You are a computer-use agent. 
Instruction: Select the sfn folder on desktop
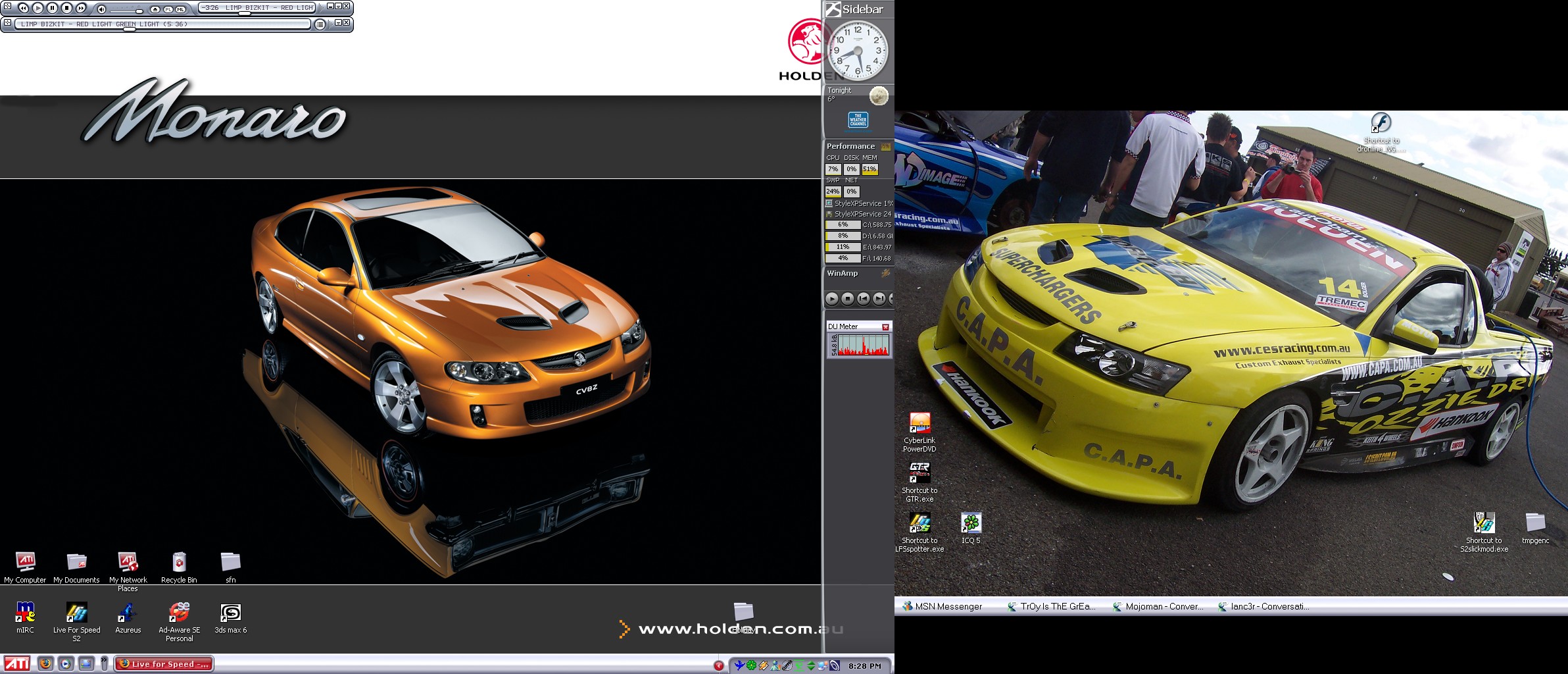point(231,567)
